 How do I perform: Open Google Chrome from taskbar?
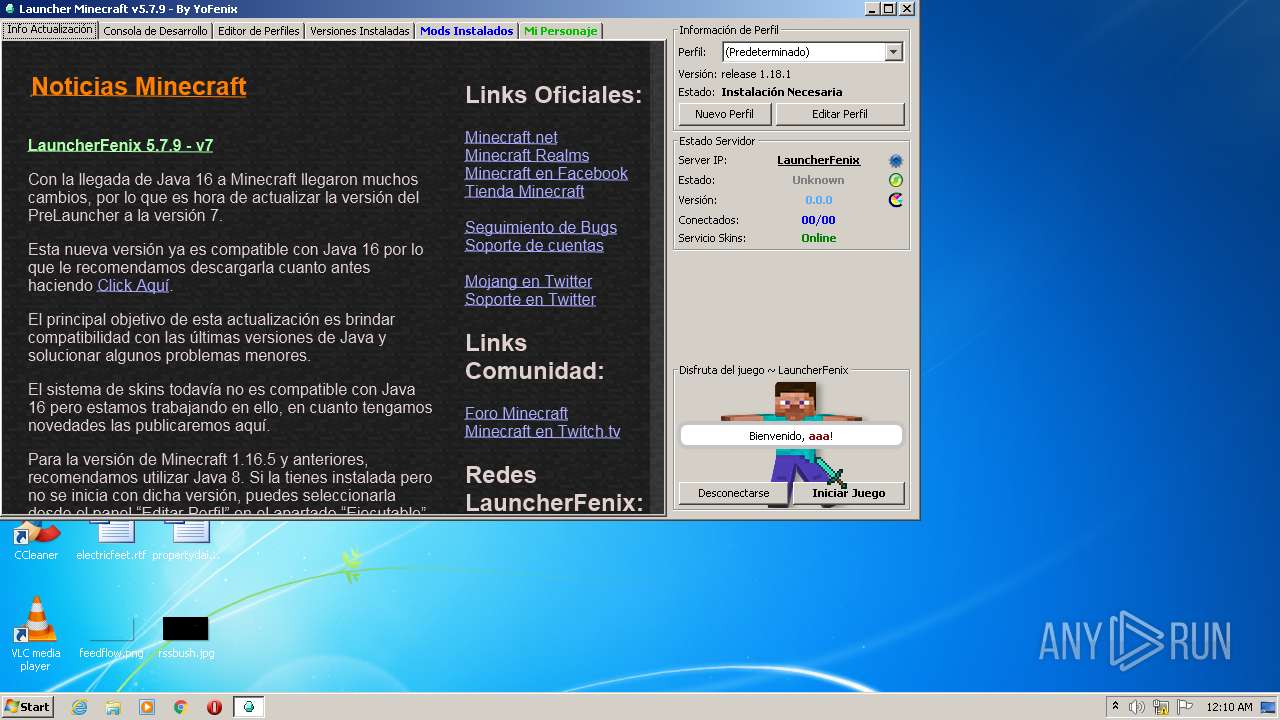click(x=181, y=707)
